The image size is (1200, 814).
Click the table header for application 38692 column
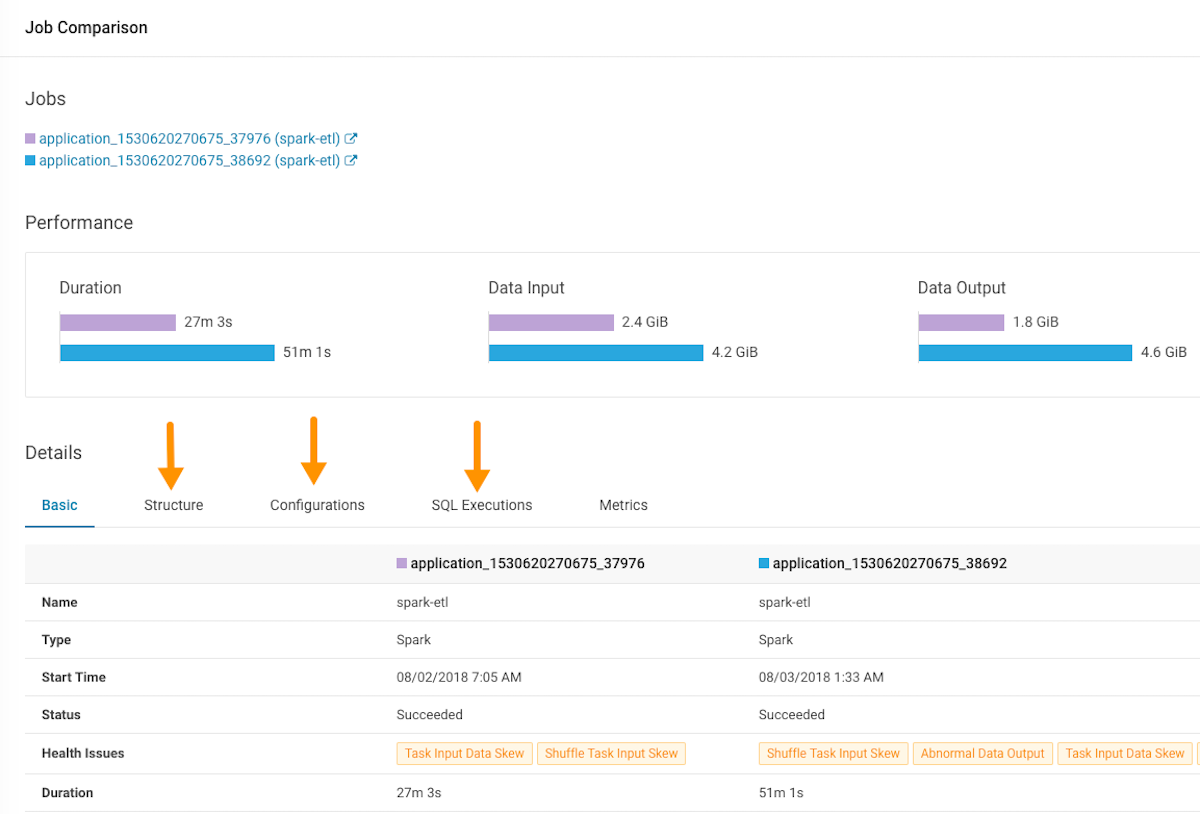pyautogui.click(x=889, y=564)
